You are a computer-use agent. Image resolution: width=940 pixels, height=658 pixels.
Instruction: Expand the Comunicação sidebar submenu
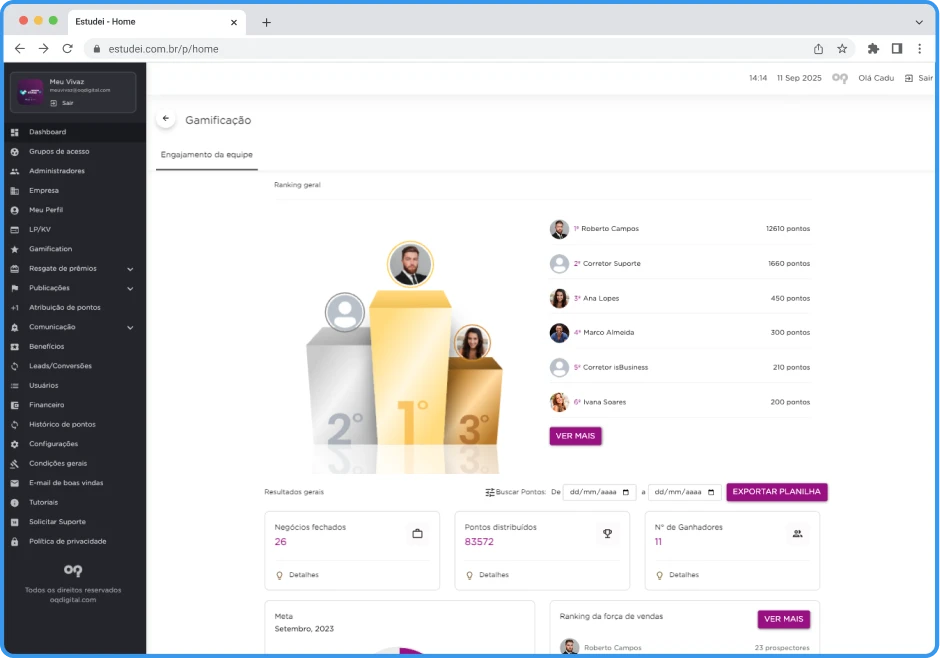[x=130, y=327]
